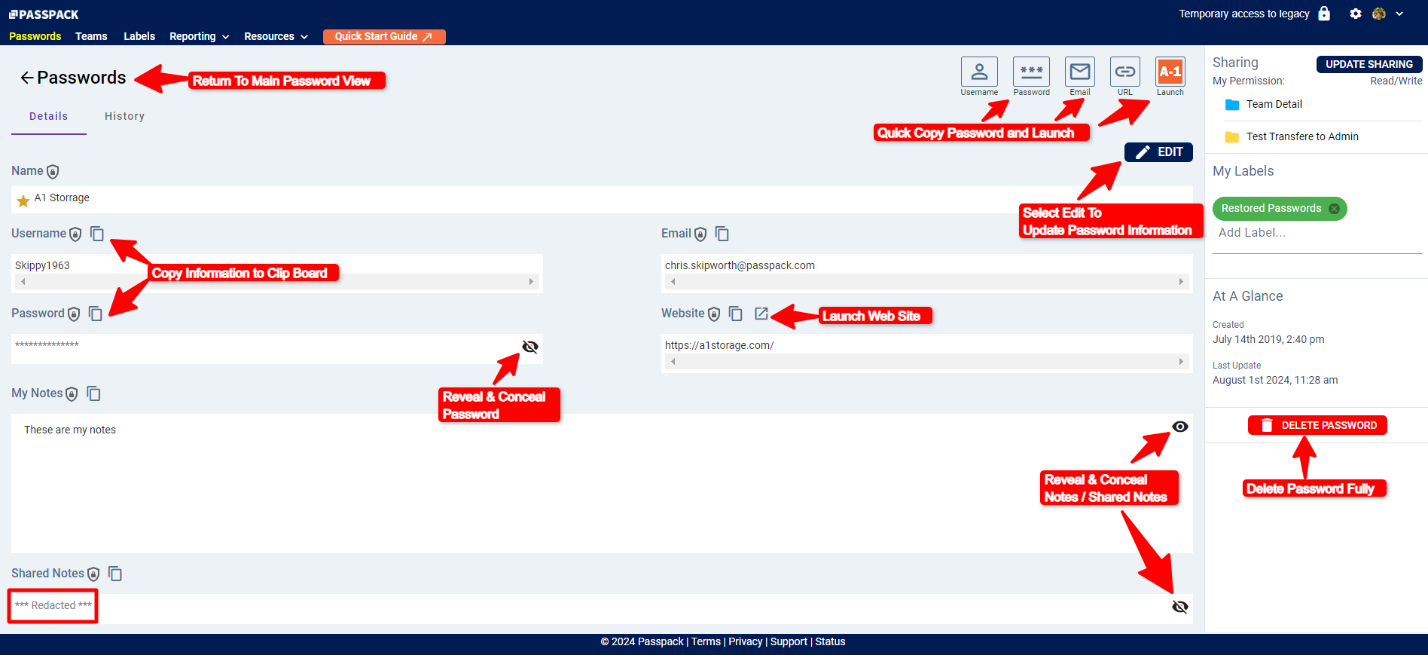Copy Shared Notes to clipboard
Screen dimensions: 1428x655
click(x=115, y=574)
